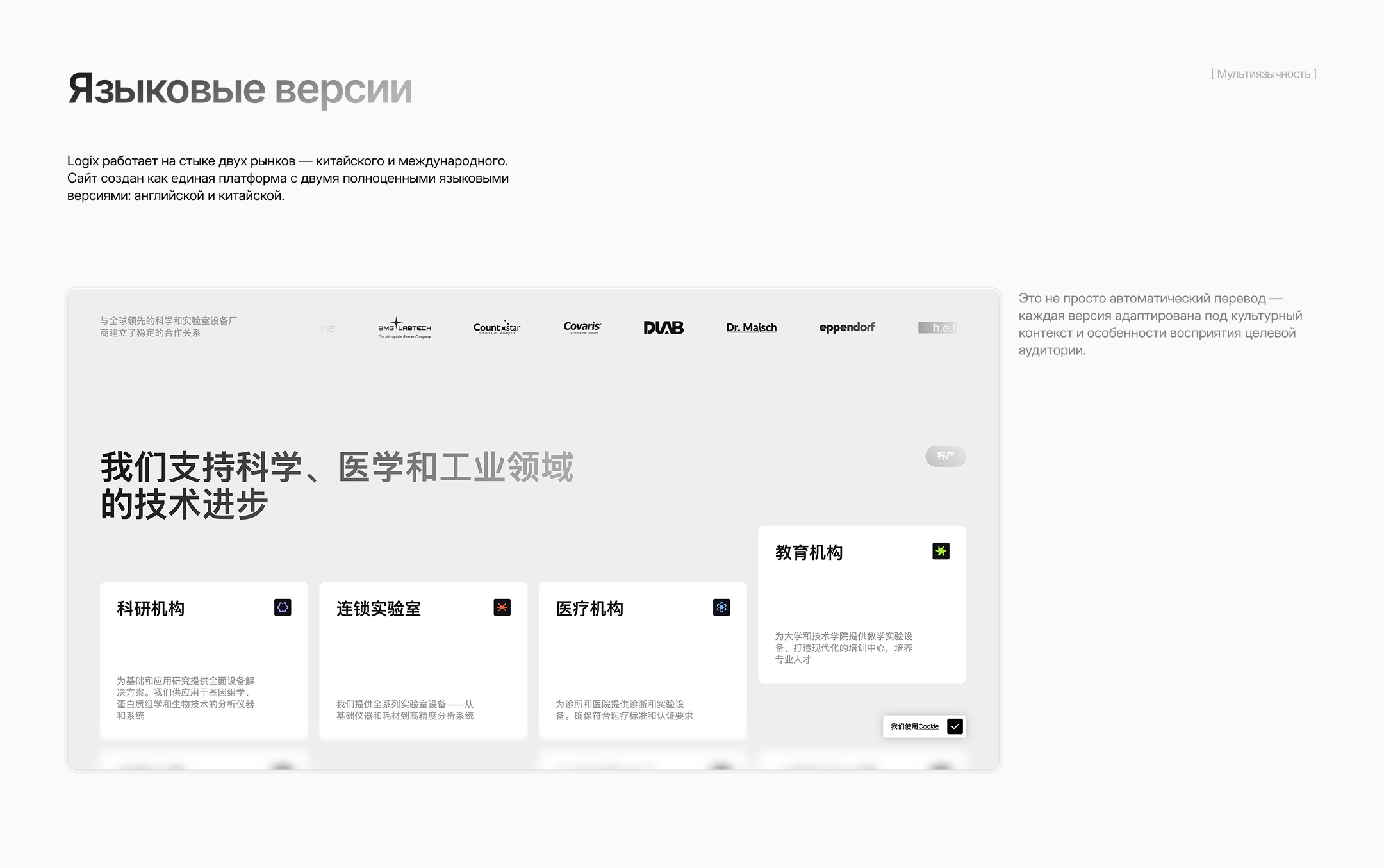
Task: Select the 医疗机构 card heading
Action: (x=589, y=609)
